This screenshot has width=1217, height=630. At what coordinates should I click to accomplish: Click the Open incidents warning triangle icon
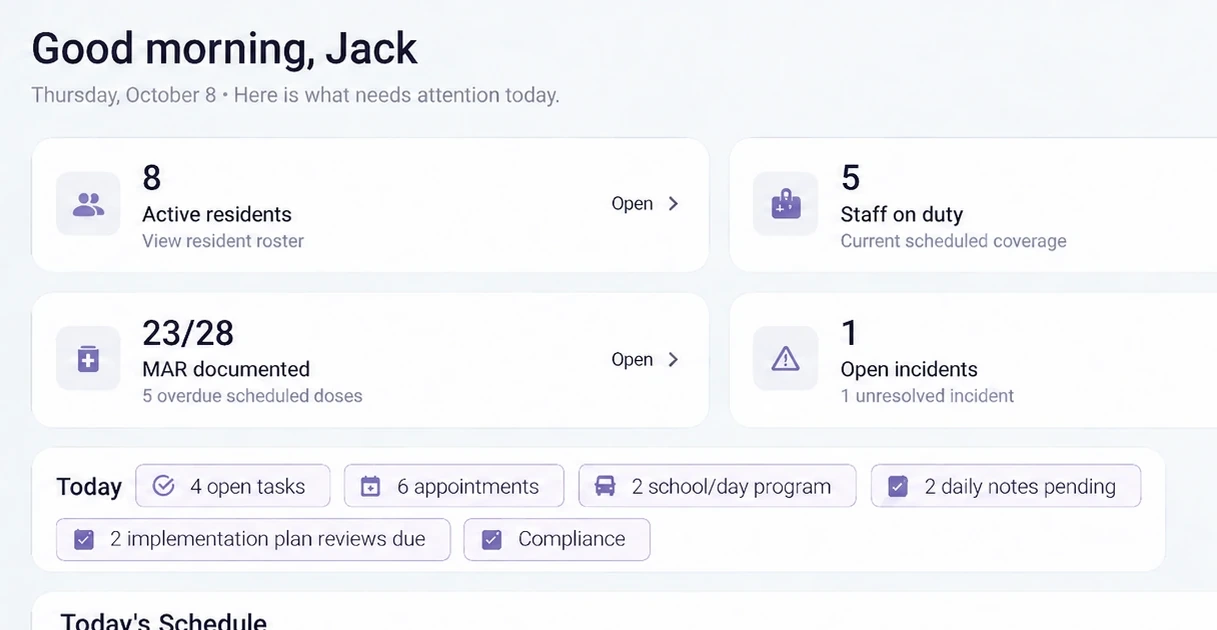click(x=786, y=359)
